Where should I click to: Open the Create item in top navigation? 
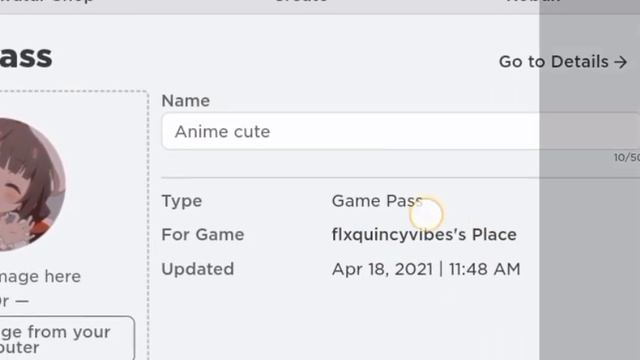point(301,1)
